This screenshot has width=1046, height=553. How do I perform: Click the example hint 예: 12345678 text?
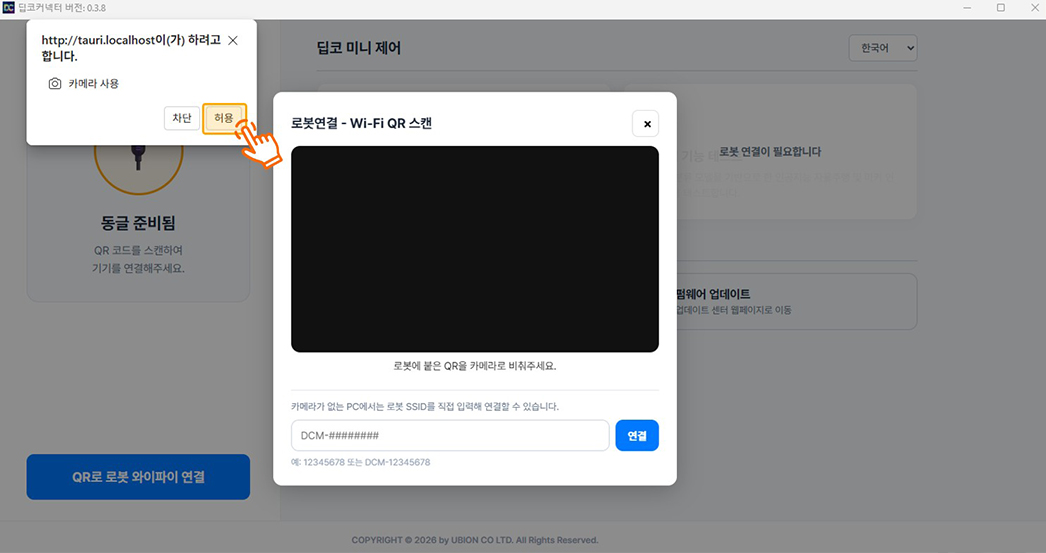click(360, 462)
